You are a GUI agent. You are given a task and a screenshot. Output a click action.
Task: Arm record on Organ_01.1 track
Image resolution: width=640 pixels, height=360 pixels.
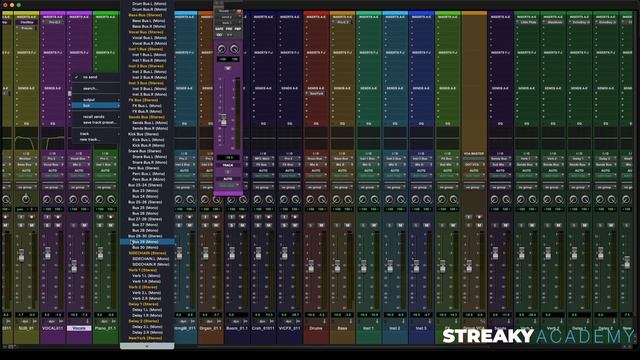point(216,217)
